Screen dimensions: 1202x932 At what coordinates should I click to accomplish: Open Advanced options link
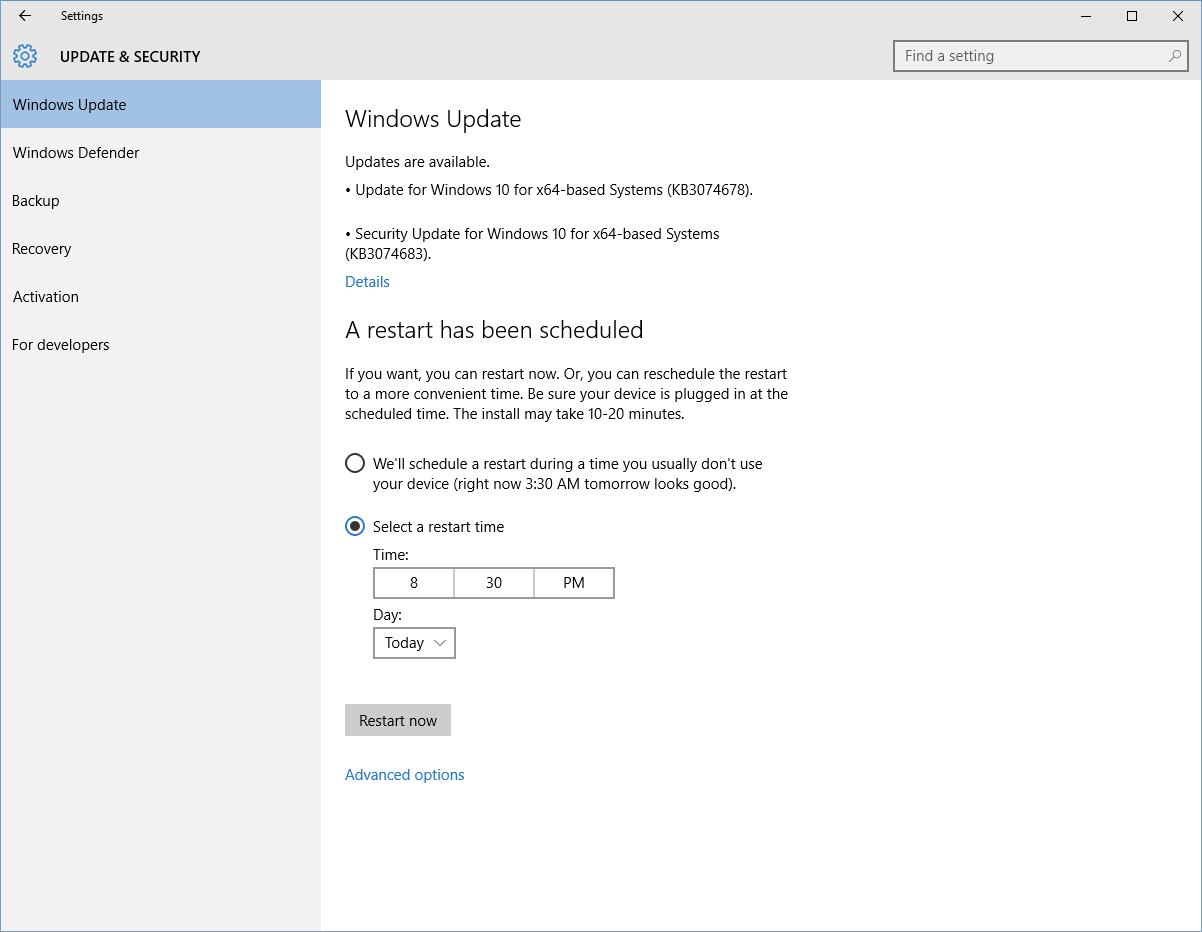coord(405,775)
